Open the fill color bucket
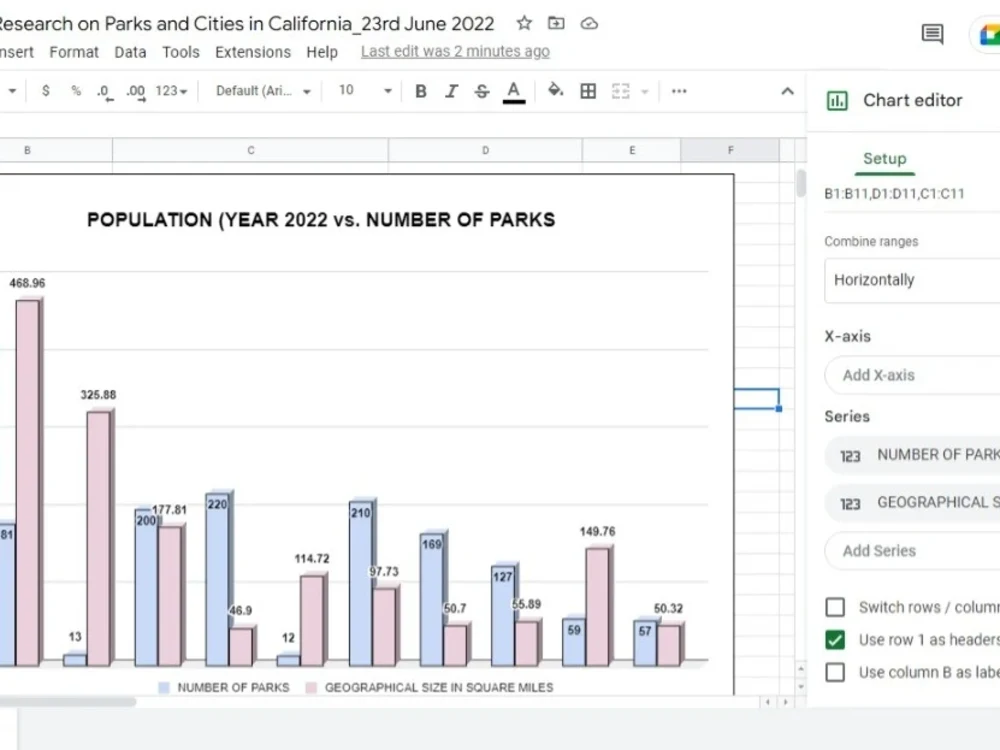The height and width of the screenshot is (750, 1000). 555,91
